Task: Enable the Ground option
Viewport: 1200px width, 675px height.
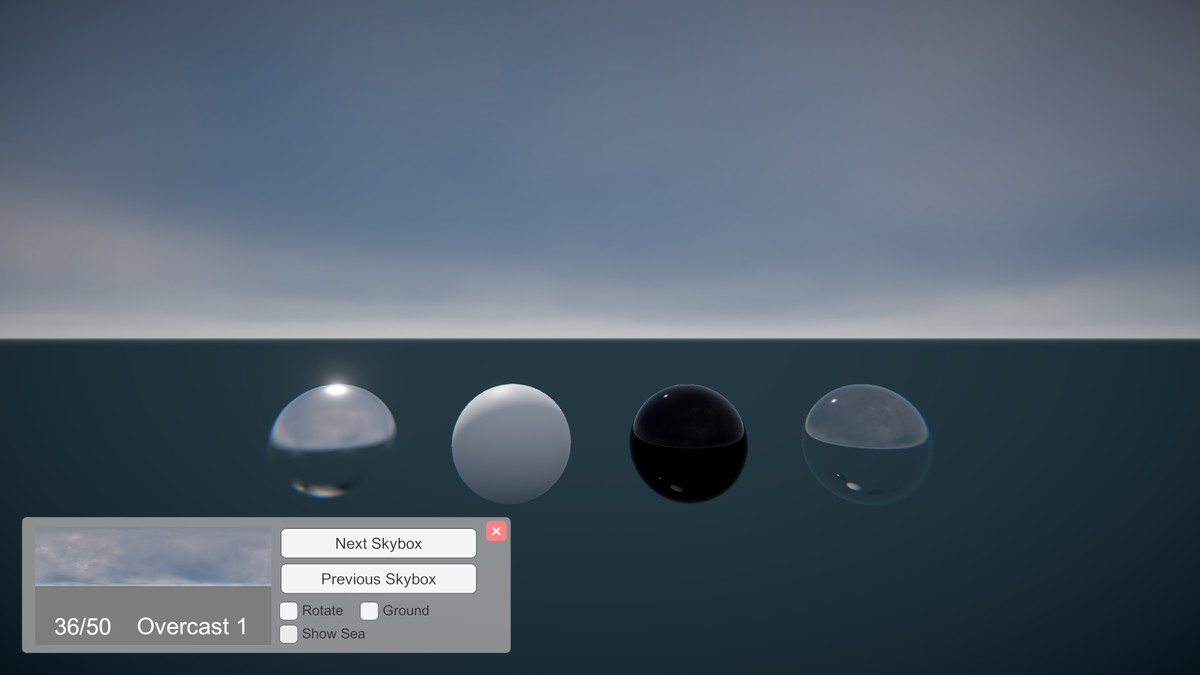Action: click(x=369, y=610)
